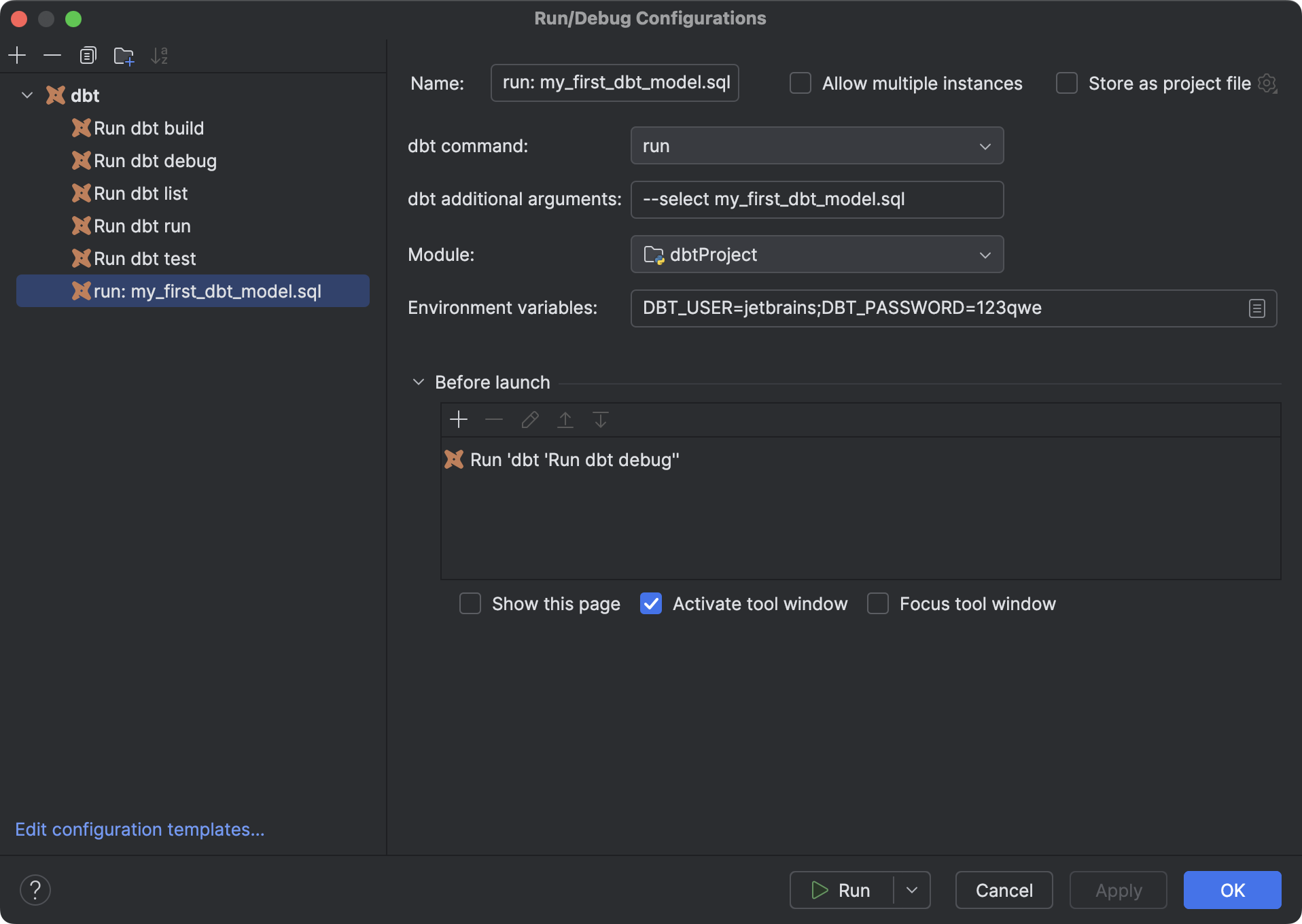Remove the selected configuration
1302x924 pixels.
52,55
